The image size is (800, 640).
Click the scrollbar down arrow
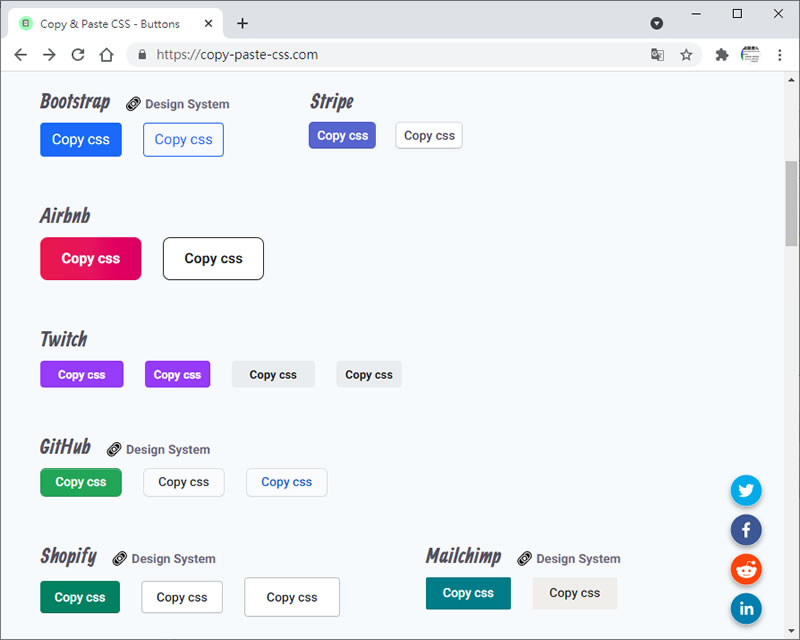791,632
